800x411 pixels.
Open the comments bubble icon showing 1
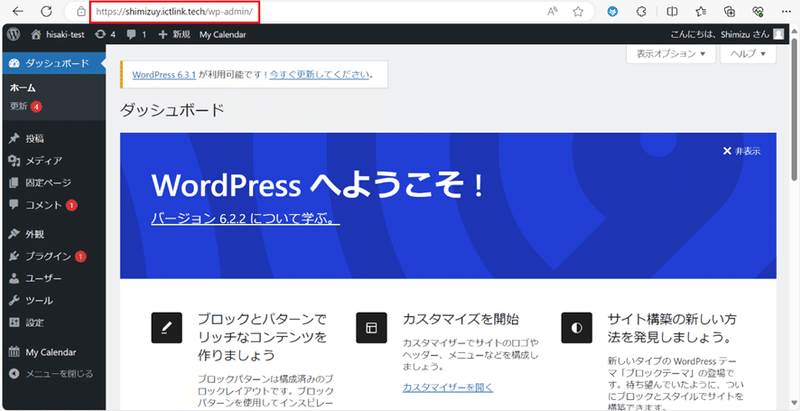click(136, 34)
